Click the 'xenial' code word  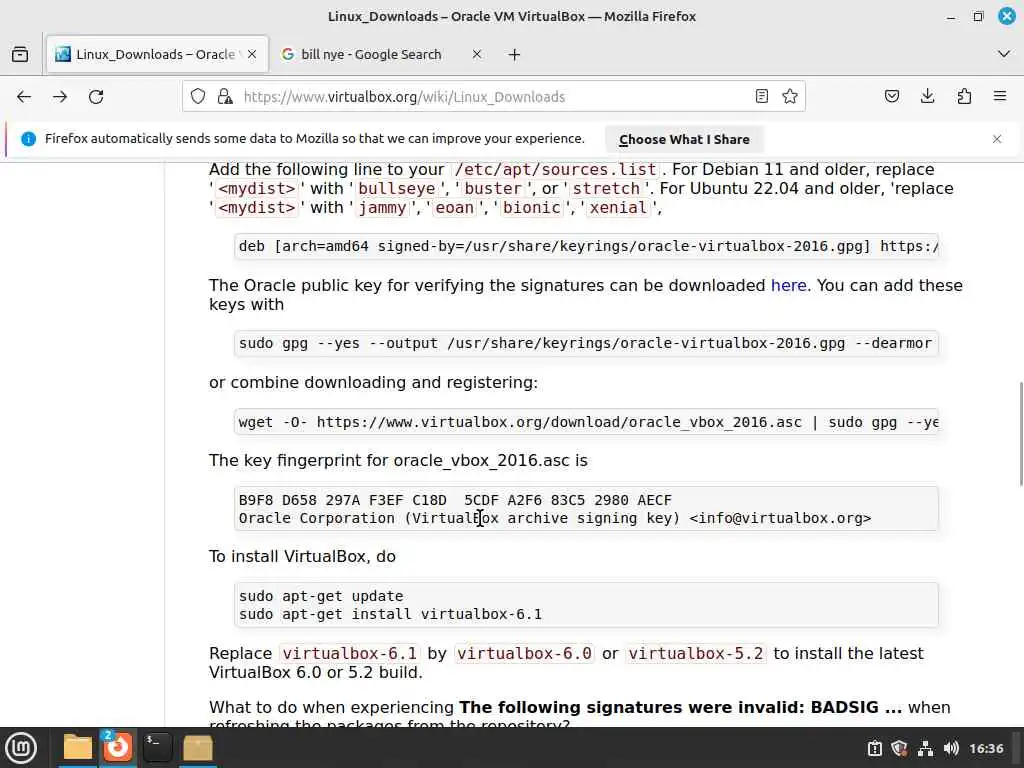(618, 208)
